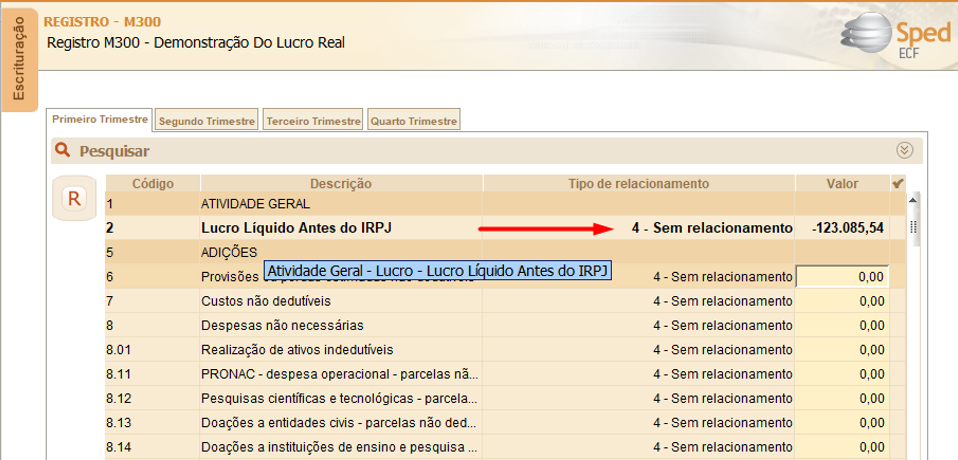958x460 pixels.
Task: Click Valor cell of row 8.13
Action: click(843, 423)
